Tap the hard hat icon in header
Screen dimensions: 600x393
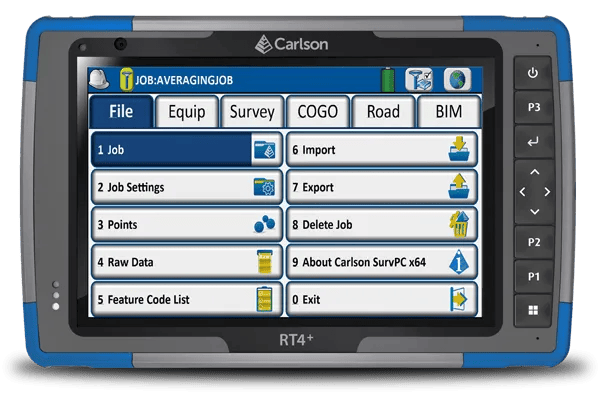coord(99,79)
